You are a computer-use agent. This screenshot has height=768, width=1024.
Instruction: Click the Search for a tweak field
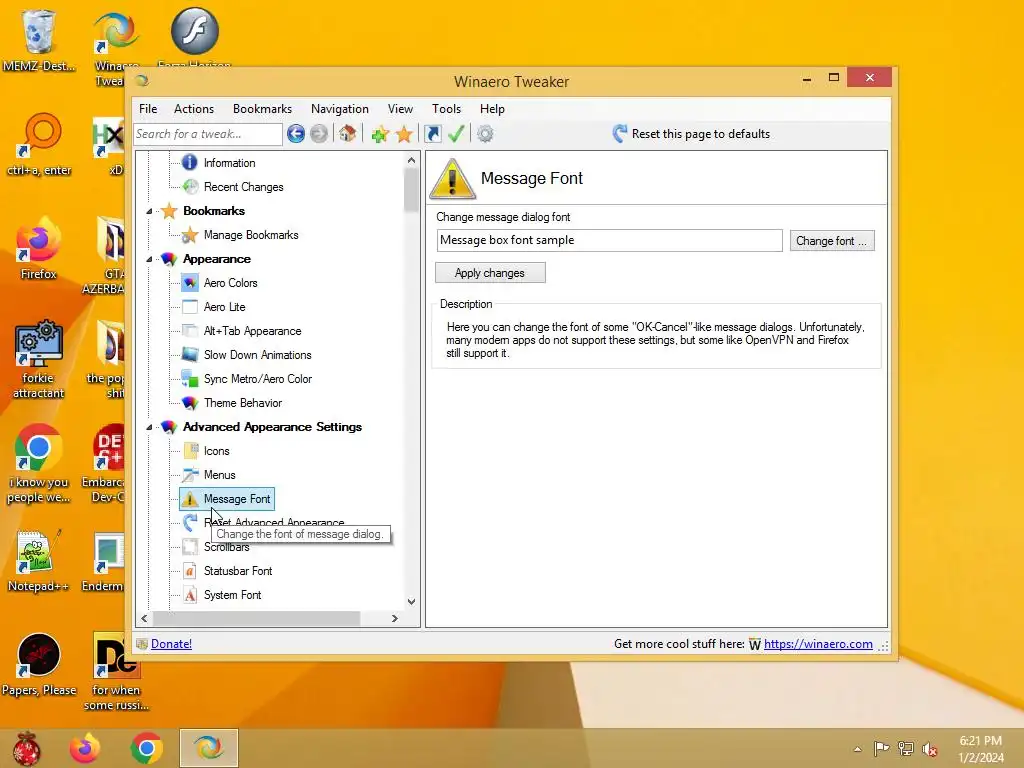(208, 134)
